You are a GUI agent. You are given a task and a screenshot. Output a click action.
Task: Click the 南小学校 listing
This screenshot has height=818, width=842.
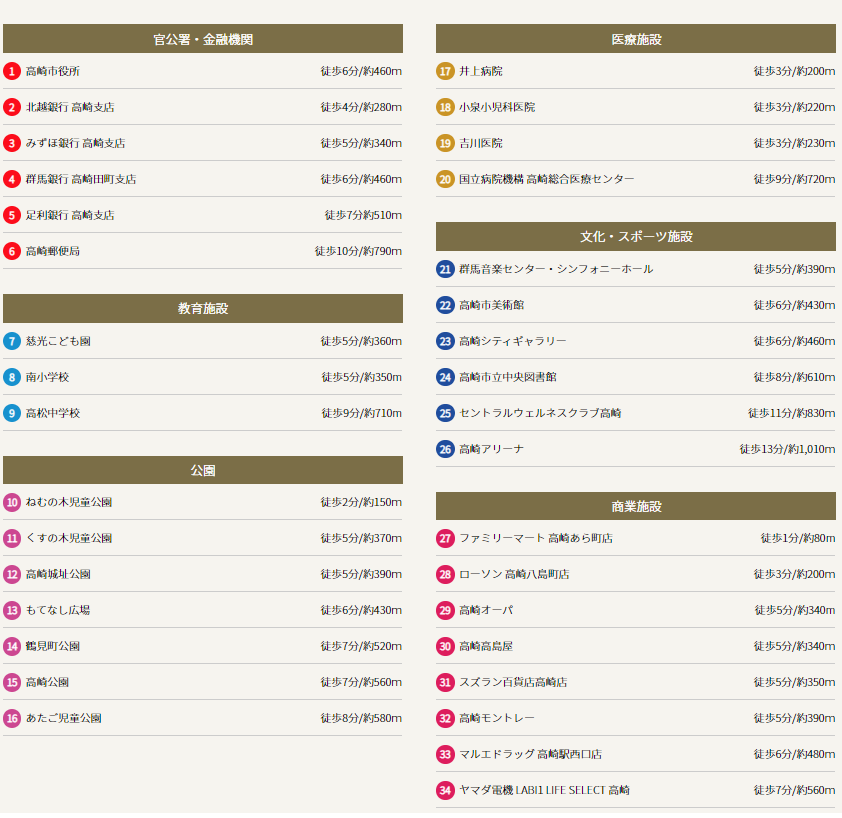point(47,377)
